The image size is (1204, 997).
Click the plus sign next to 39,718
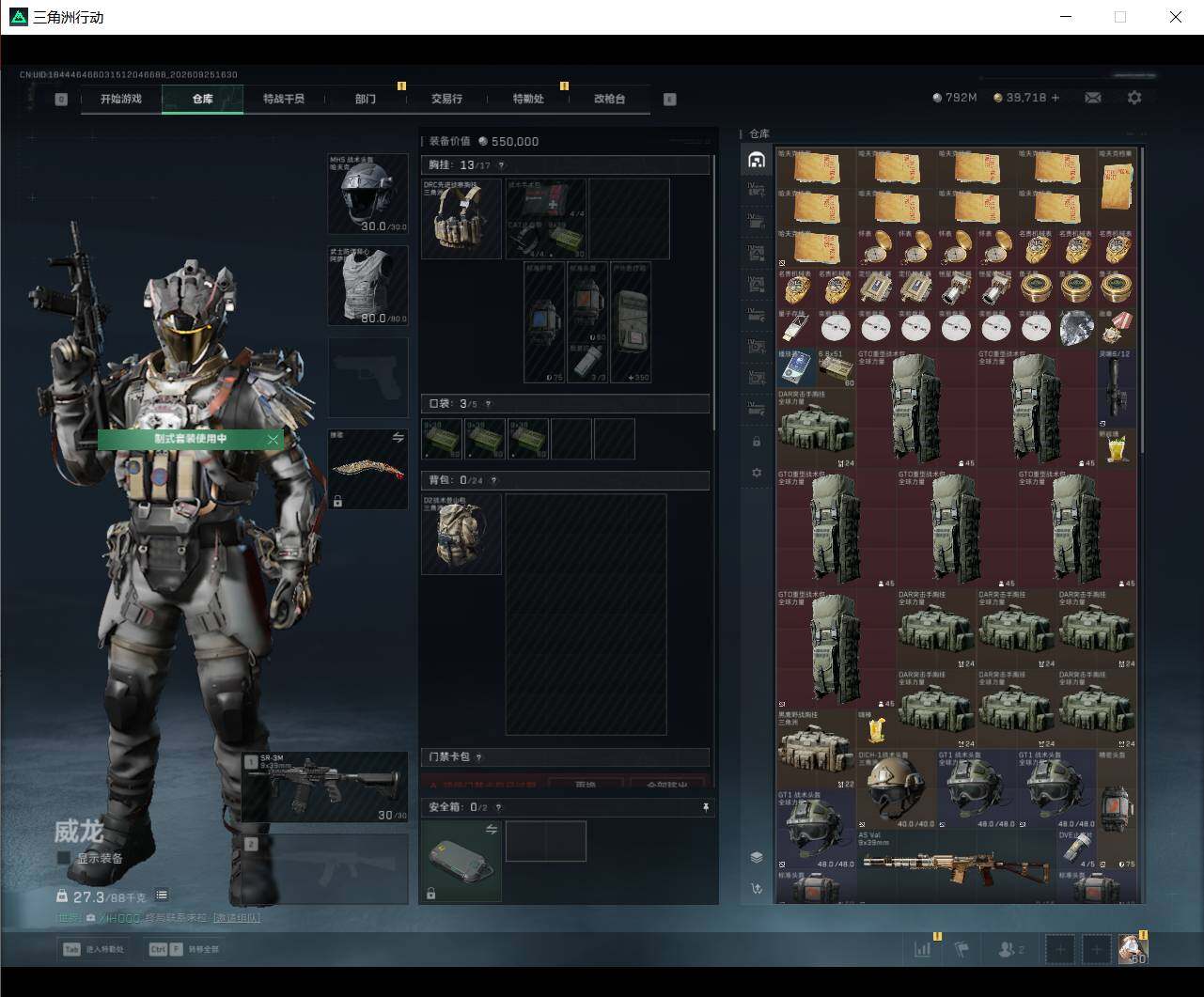click(x=1055, y=98)
